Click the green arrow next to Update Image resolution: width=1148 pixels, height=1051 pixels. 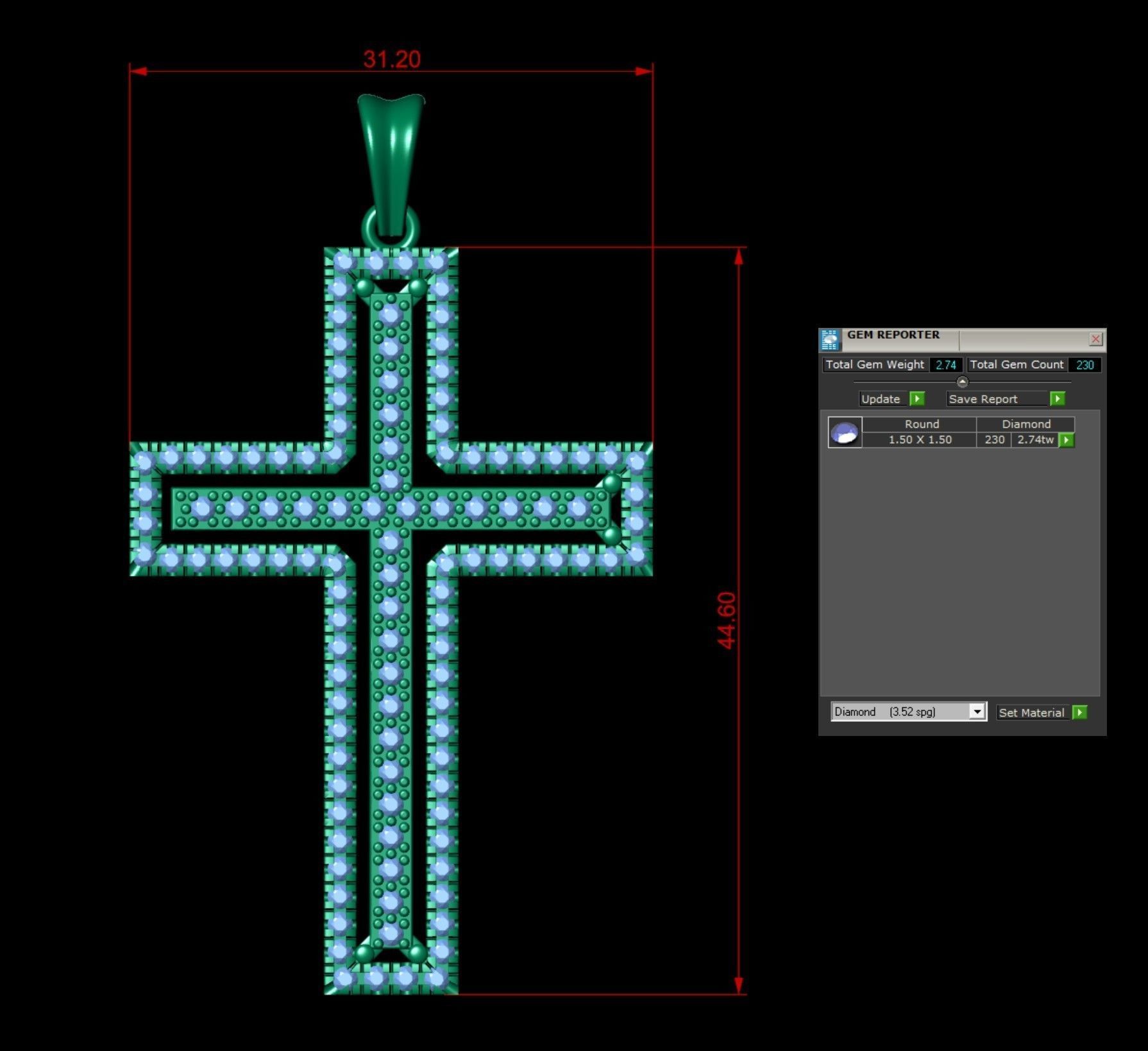917,399
